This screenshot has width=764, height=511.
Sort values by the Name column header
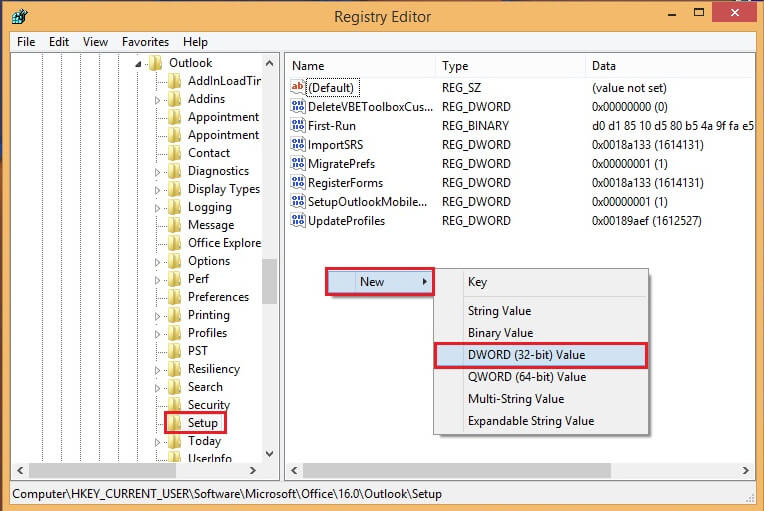pyautogui.click(x=361, y=66)
